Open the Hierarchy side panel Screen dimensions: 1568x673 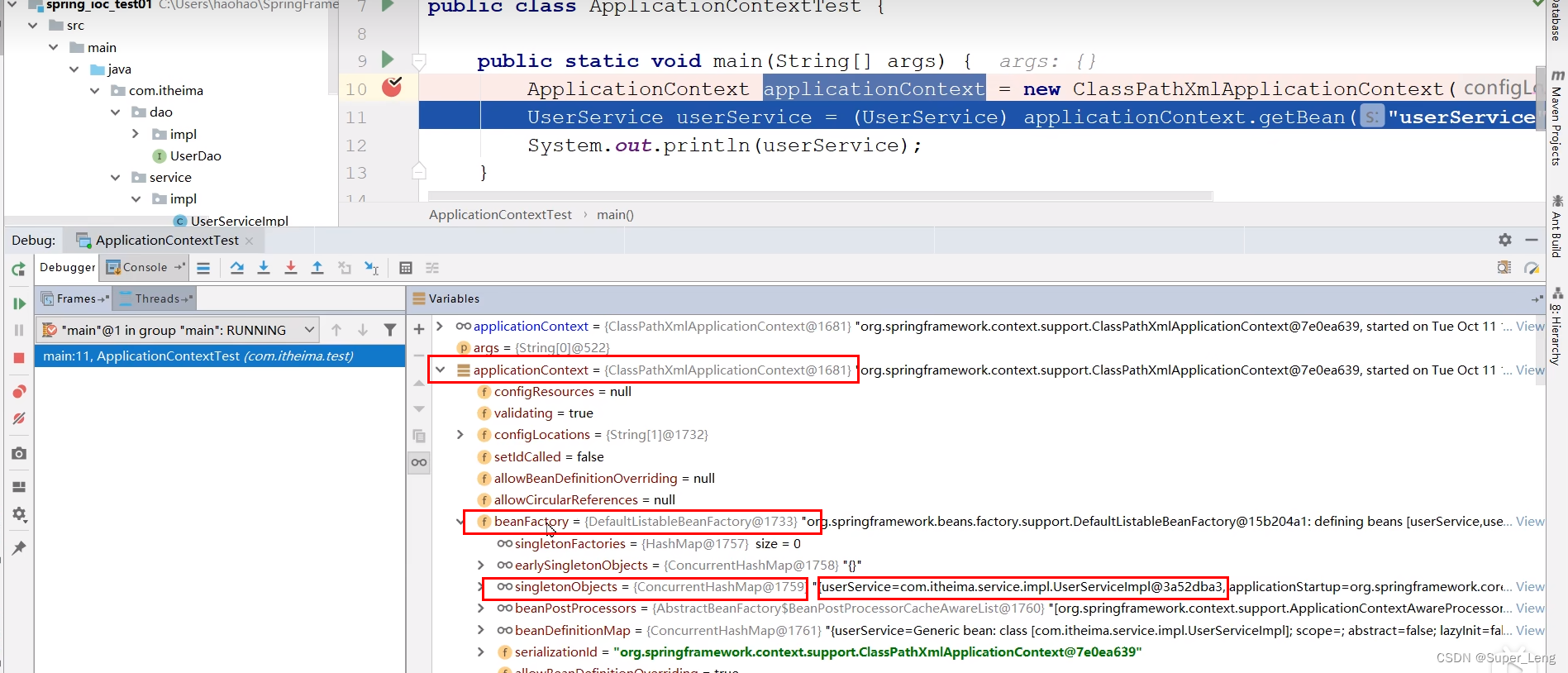point(1556,327)
